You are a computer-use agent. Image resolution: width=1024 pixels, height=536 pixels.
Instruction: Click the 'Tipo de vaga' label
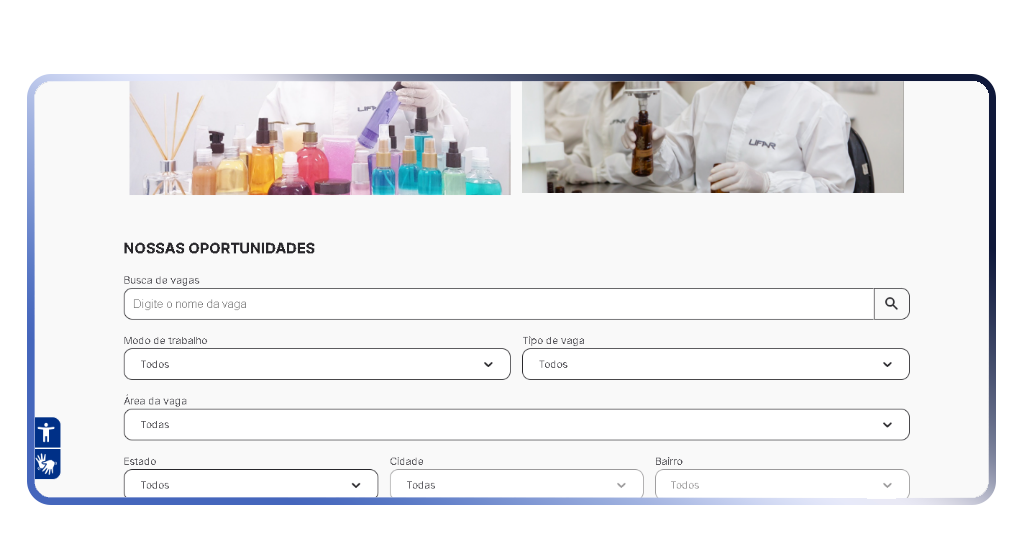(553, 341)
